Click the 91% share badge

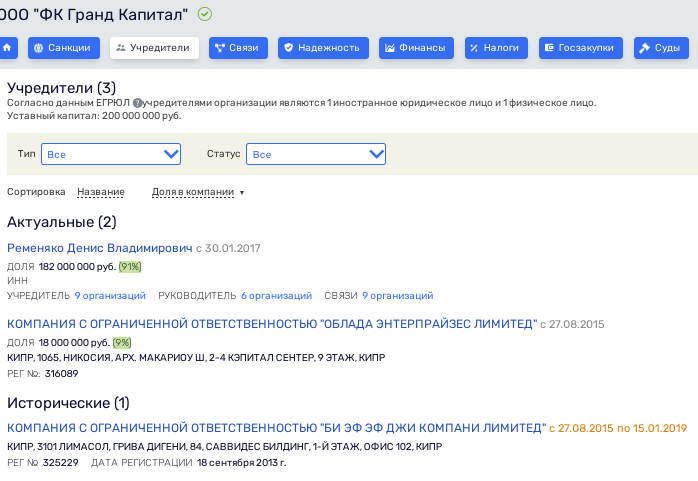tap(130, 267)
